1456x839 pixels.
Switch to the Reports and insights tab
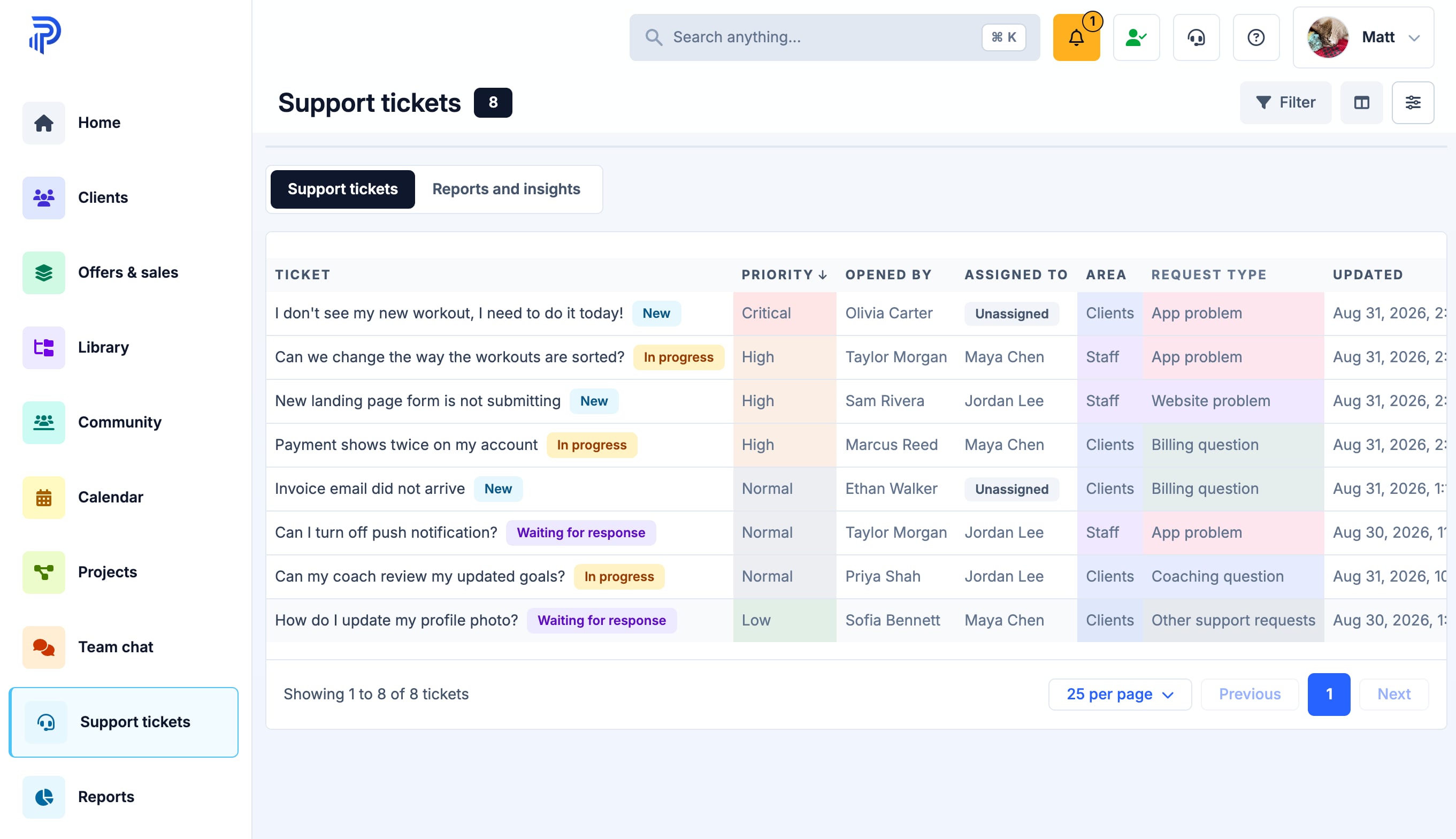(x=505, y=189)
